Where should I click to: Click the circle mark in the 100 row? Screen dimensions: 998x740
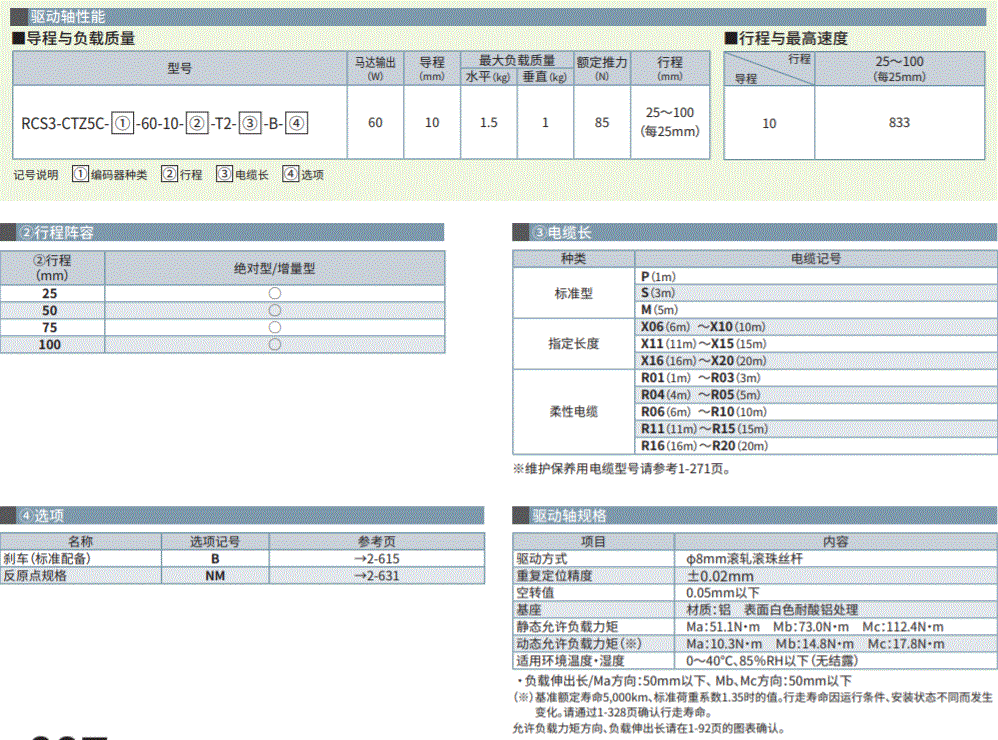pos(275,344)
